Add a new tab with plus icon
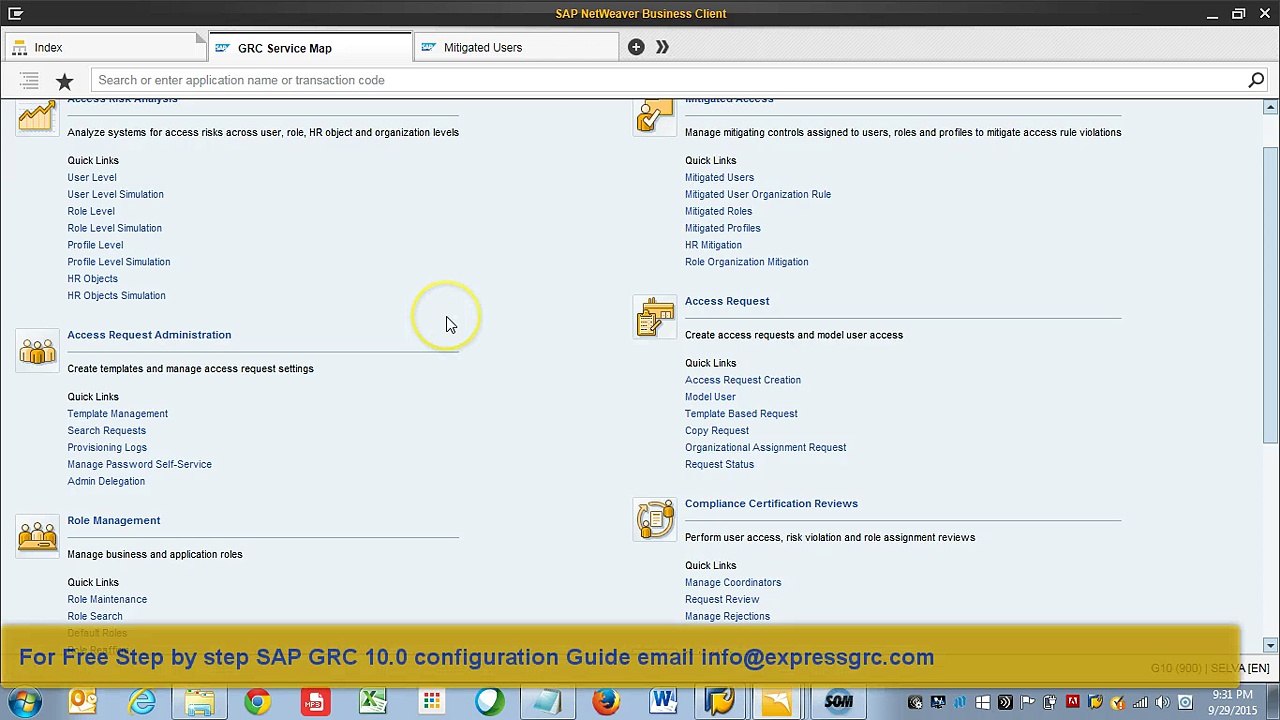This screenshot has width=1280, height=720. coord(636,47)
